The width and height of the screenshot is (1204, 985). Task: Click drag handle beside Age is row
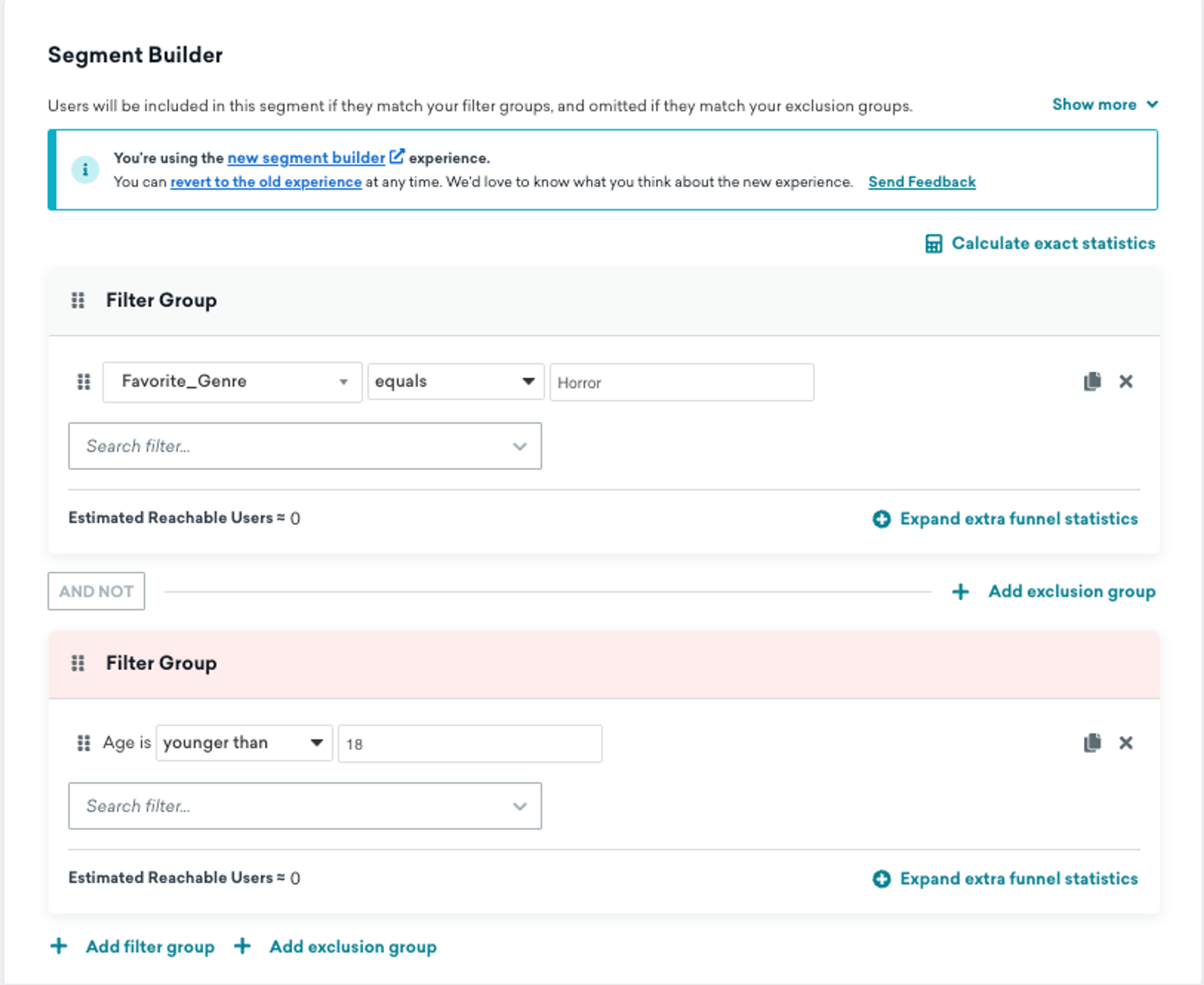84,743
